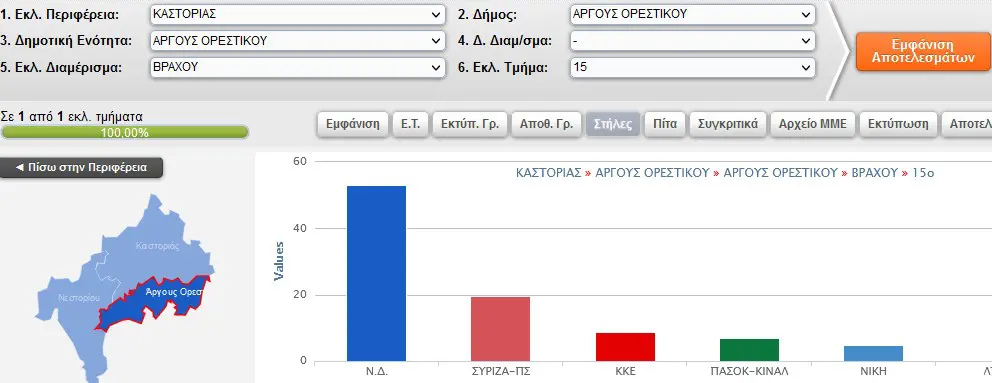Select the Εμφάνιση toolbar button

coord(352,124)
